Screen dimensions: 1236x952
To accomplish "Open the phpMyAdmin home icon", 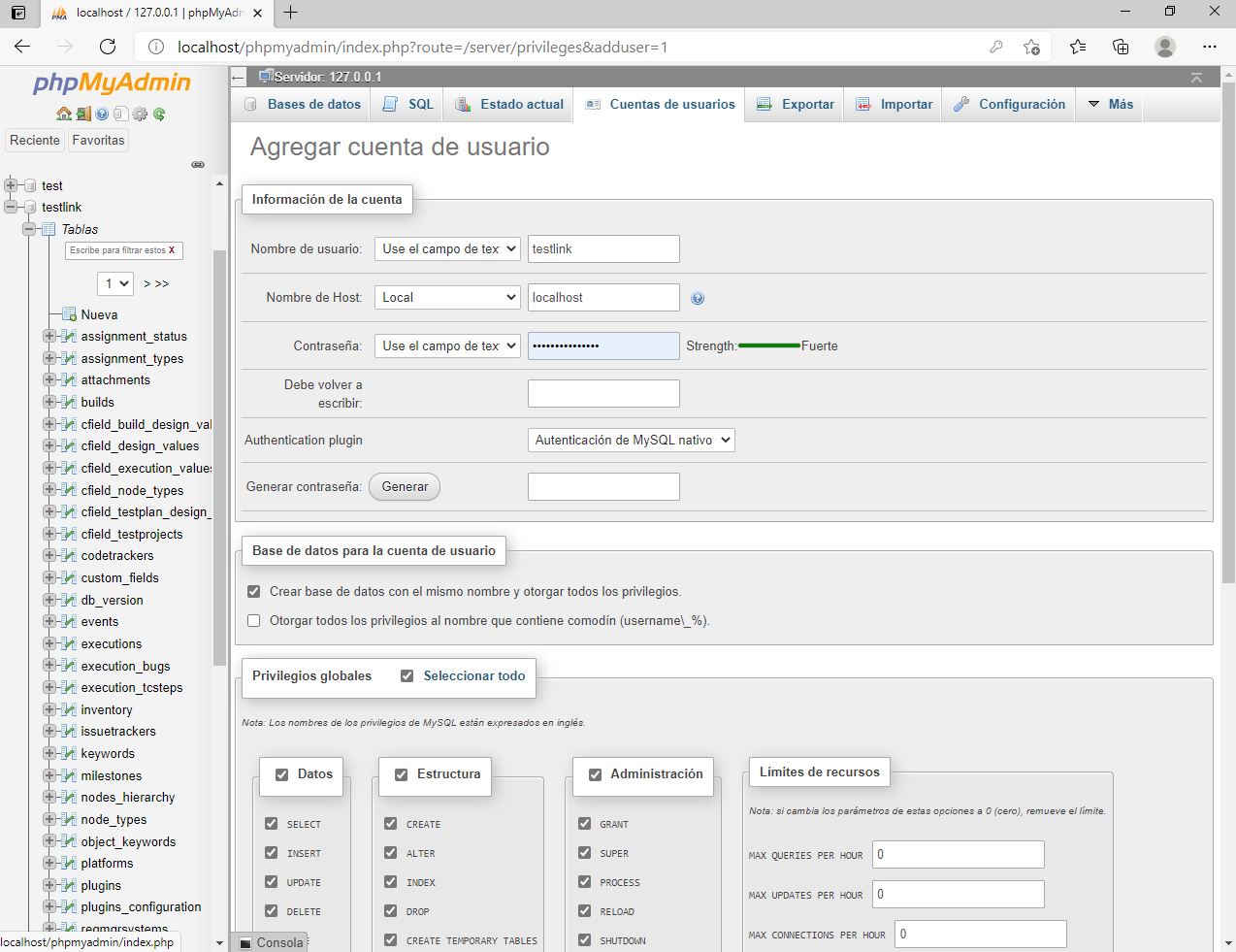I will click(64, 114).
